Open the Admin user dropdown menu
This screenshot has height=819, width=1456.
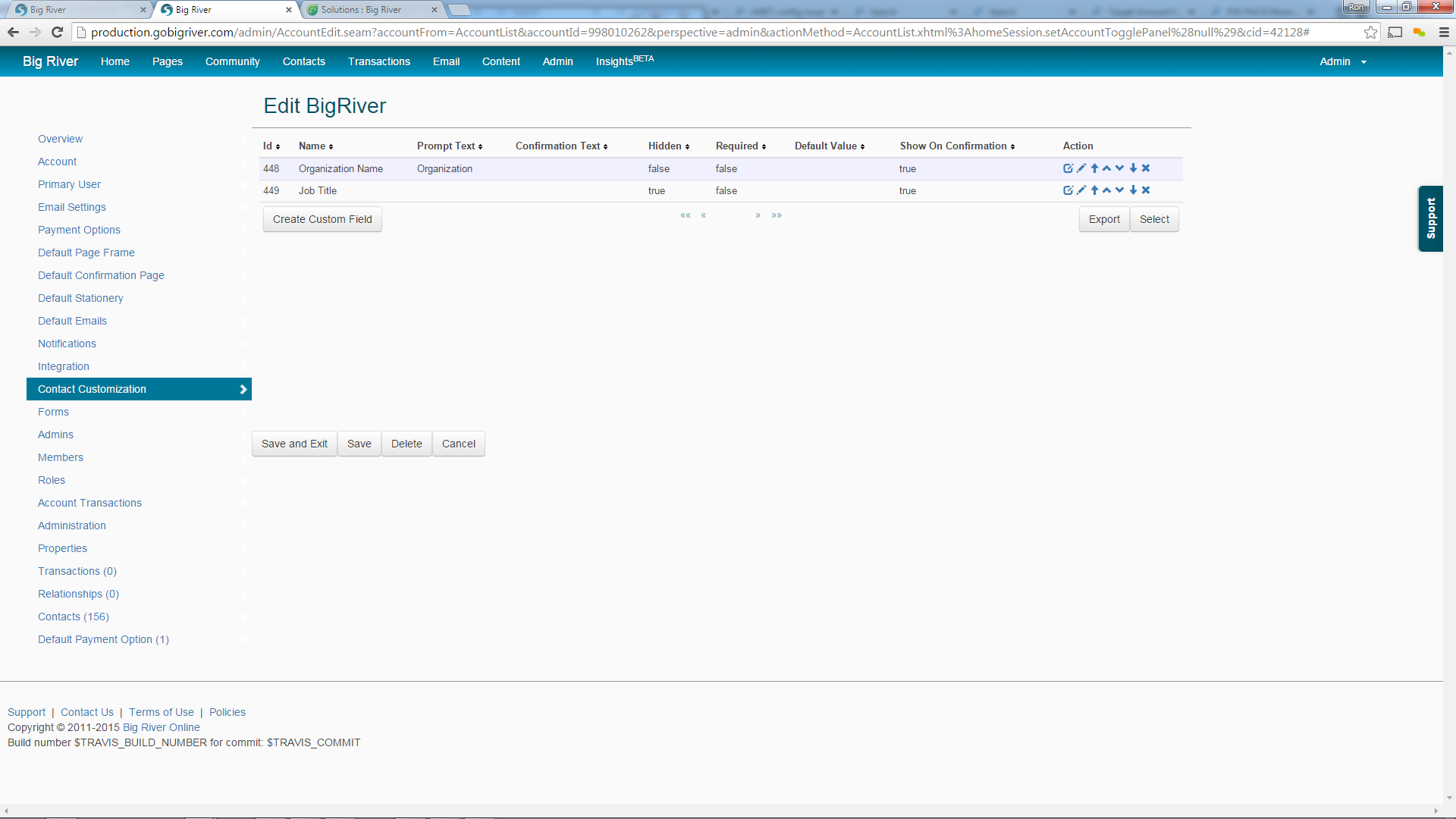pos(1342,61)
